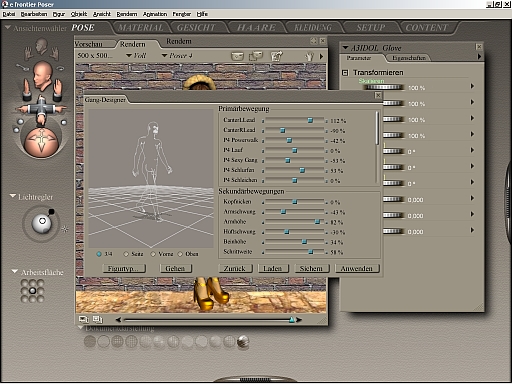Click the large face camera icon
The width and height of the screenshot is (512, 384).
[x=42, y=76]
